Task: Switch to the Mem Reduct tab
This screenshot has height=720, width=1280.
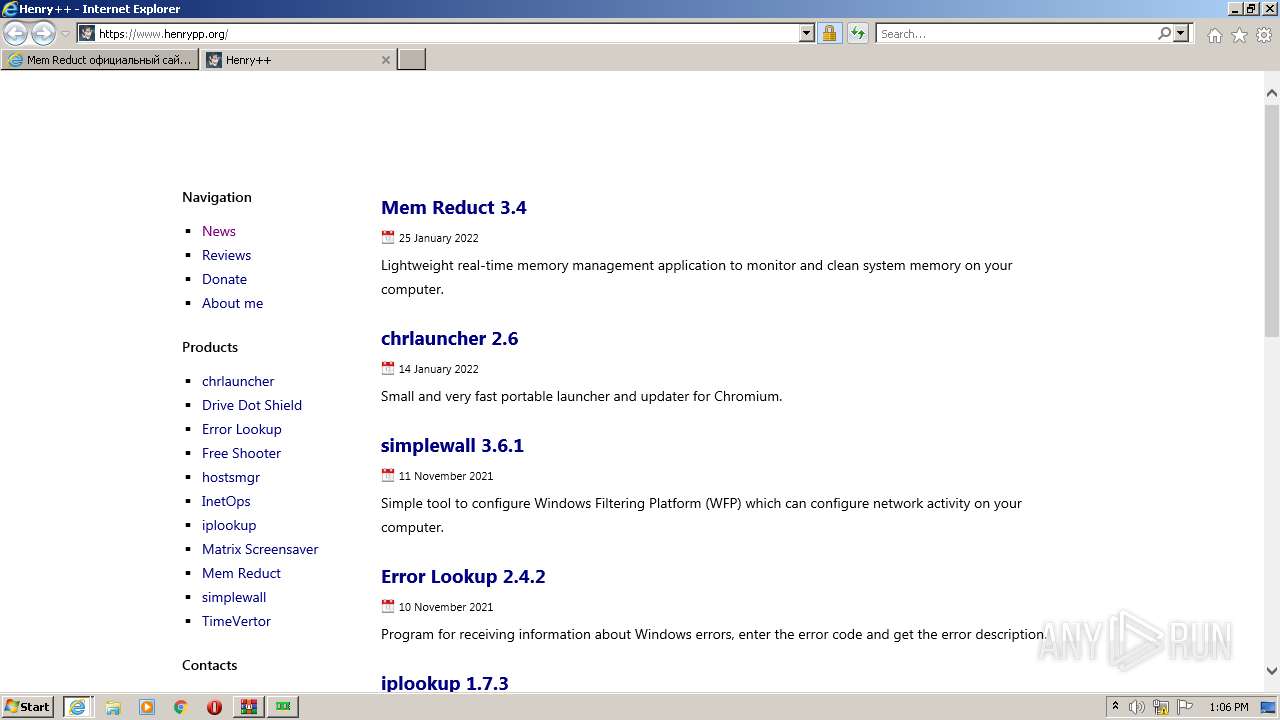Action: pos(100,60)
